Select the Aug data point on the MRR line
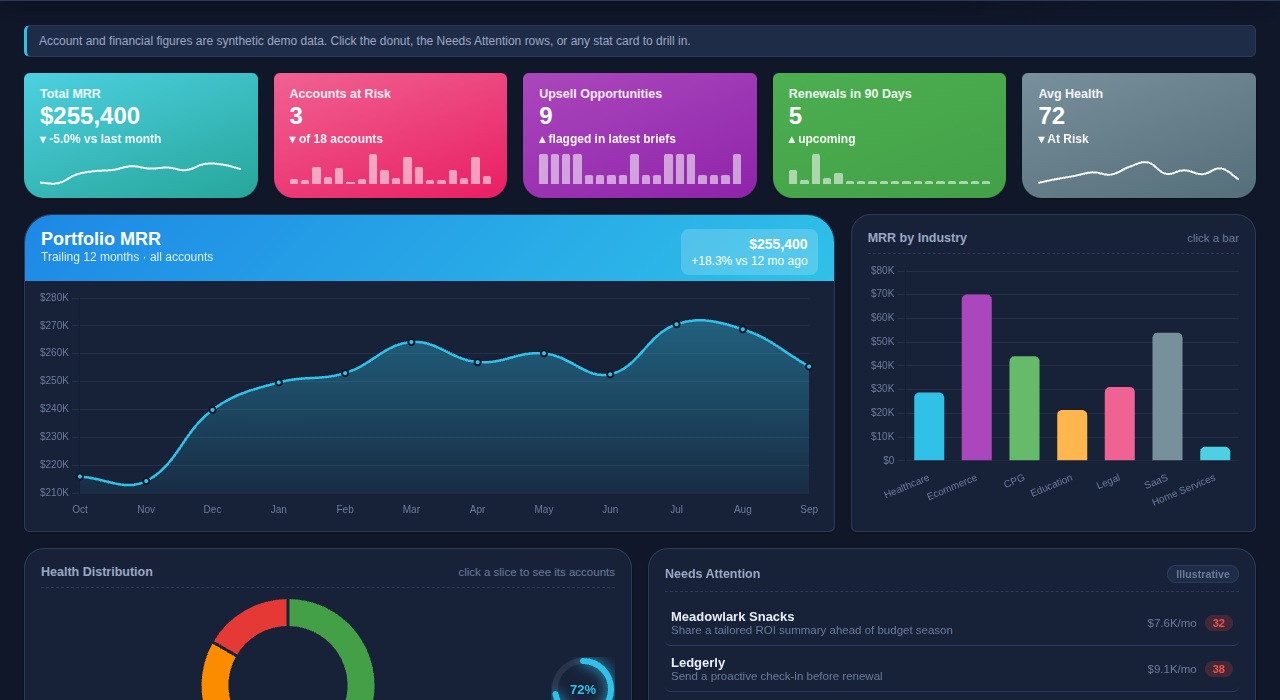Screen dimensions: 1280x700 point(742,329)
